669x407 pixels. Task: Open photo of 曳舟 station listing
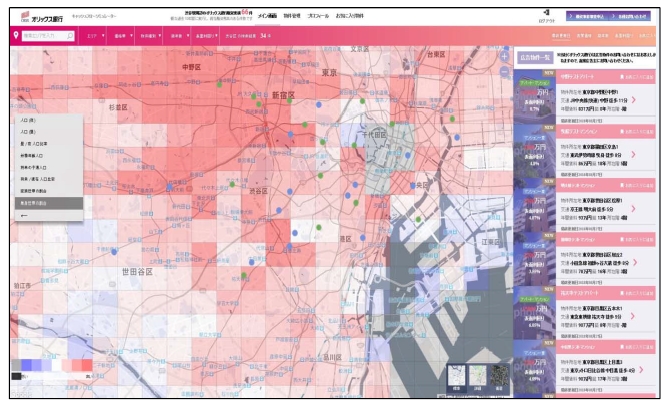click(x=534, y=151)
